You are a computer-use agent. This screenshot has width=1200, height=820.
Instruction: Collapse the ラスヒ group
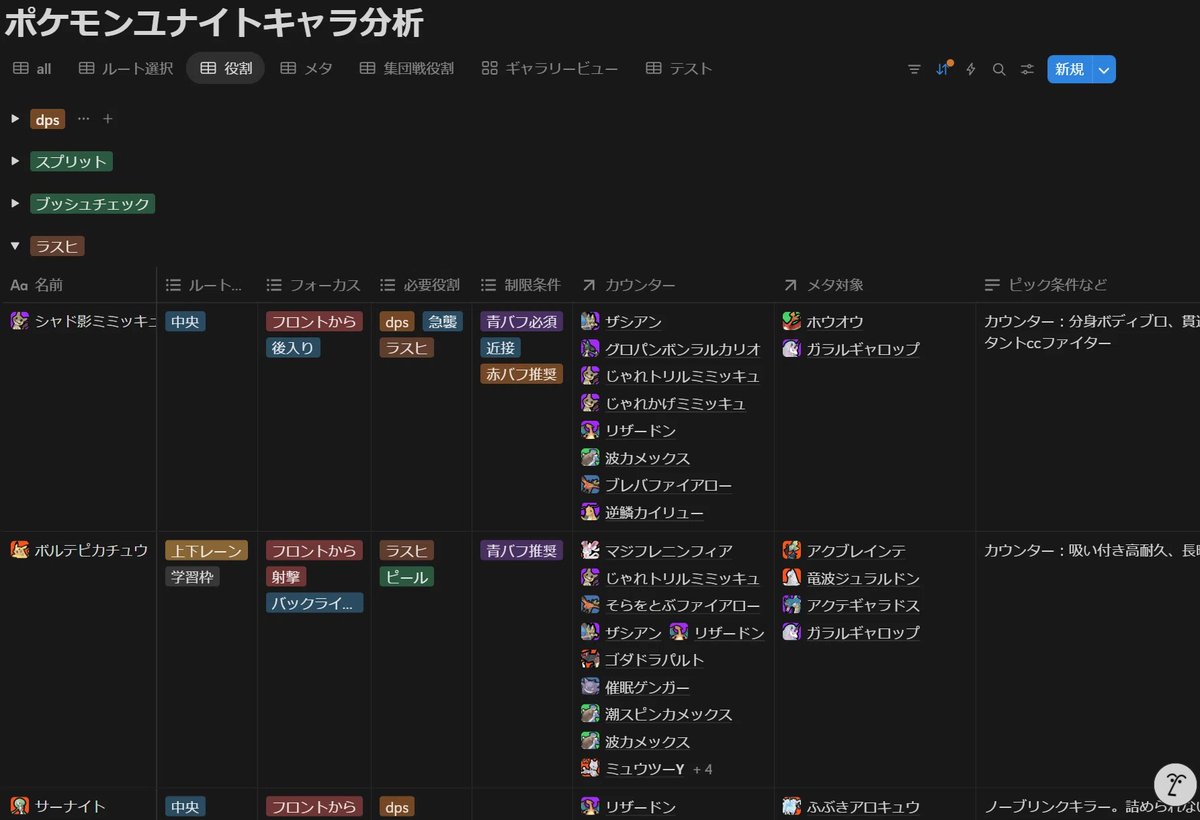click(x=15, y=245)
